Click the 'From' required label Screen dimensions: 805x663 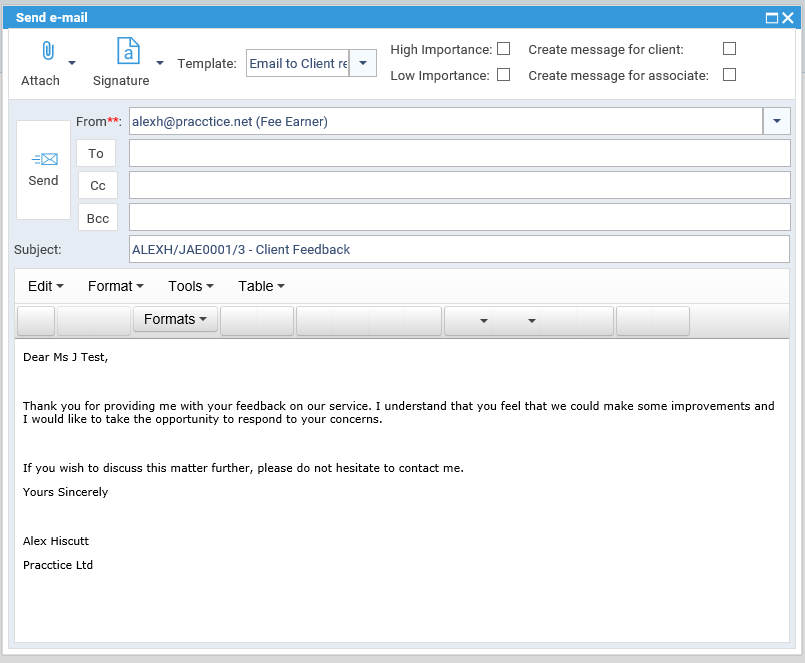point(99,122)
